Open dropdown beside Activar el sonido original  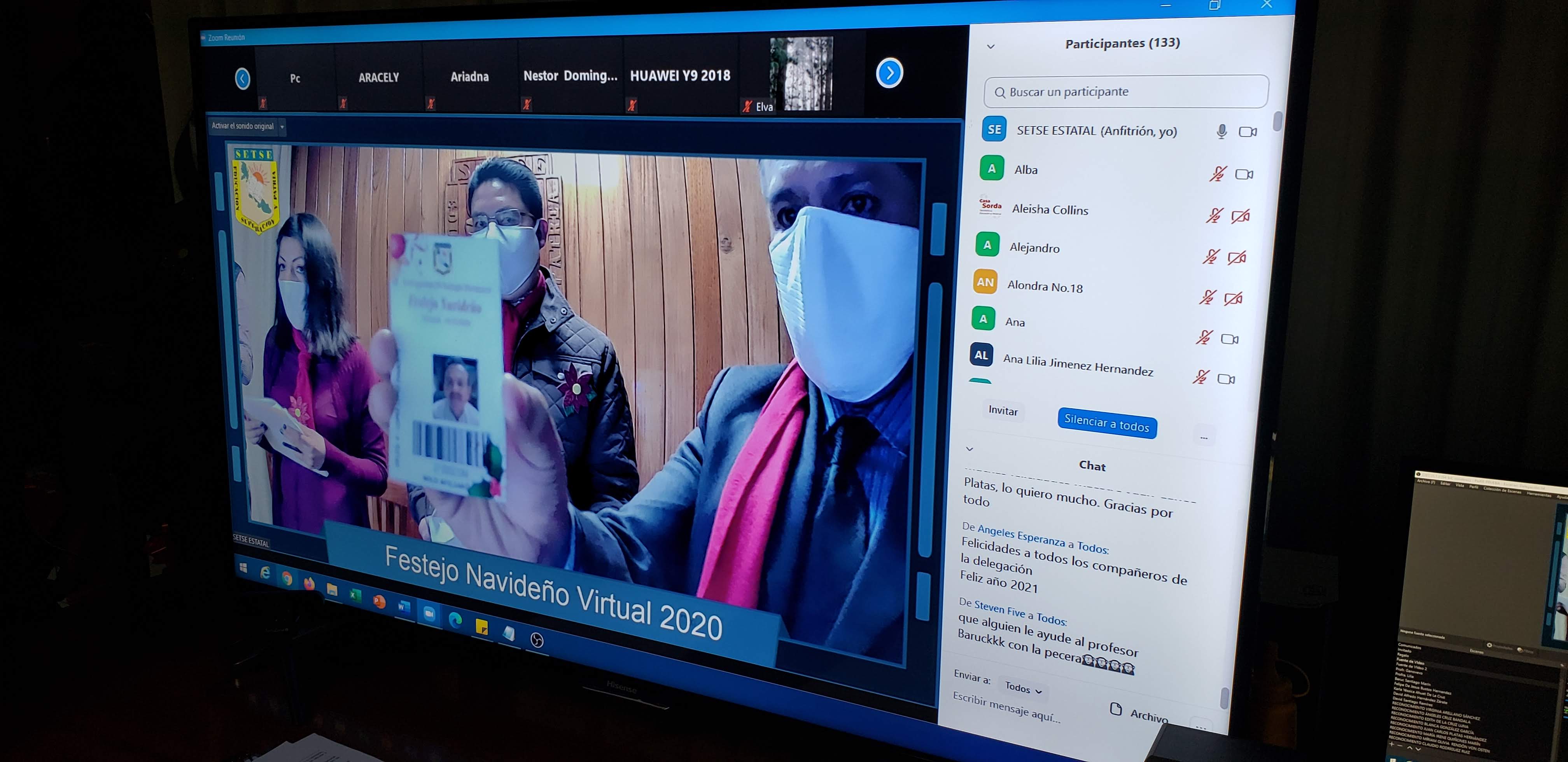[282, 127]
